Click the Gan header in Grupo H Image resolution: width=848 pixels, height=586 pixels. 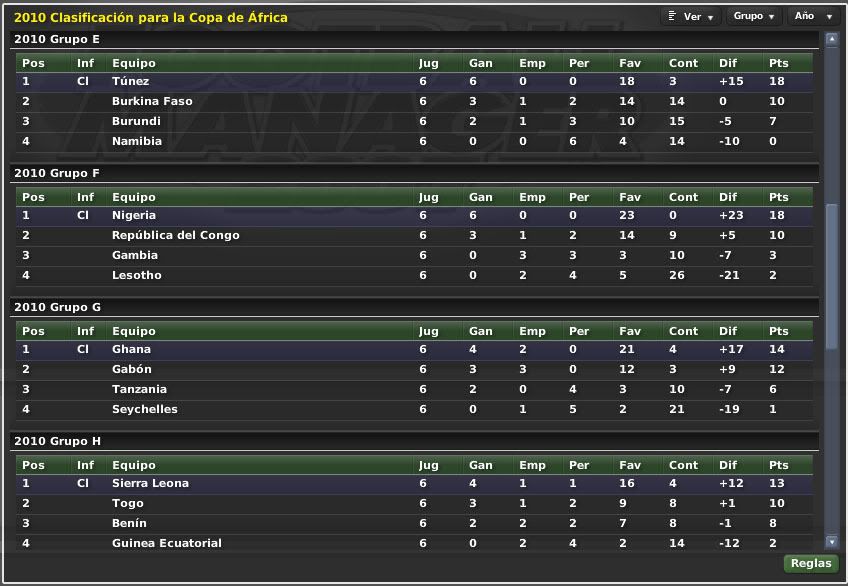(x=480, y=465)
